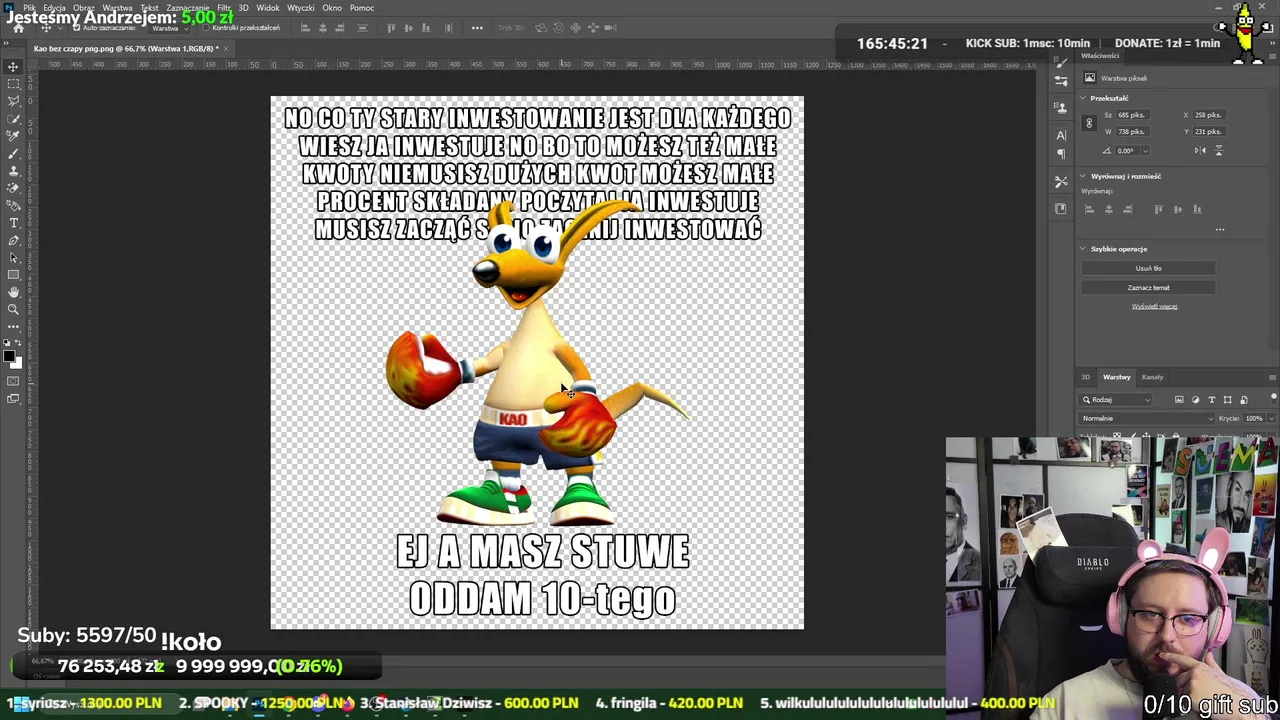Open the Rodzaj layer filter dropdown
Image resolution: width=1280 pixels, height=720 pixels.
point(1116,400)
